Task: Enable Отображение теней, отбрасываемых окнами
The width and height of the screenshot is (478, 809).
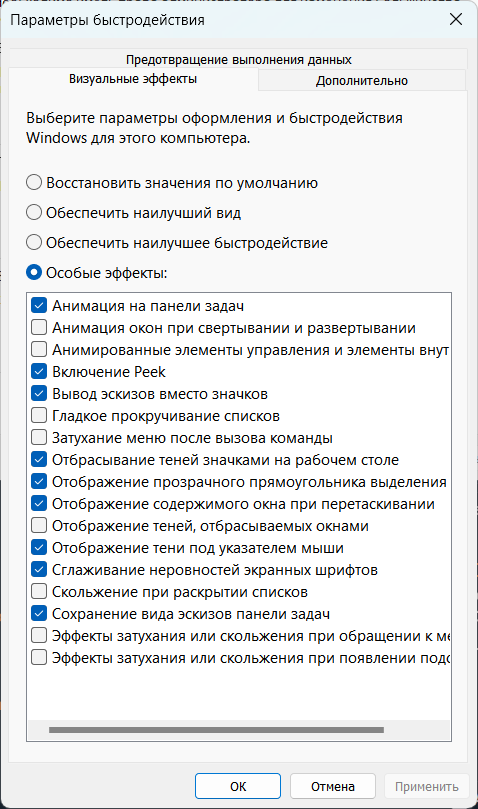Action: point(39,526)
